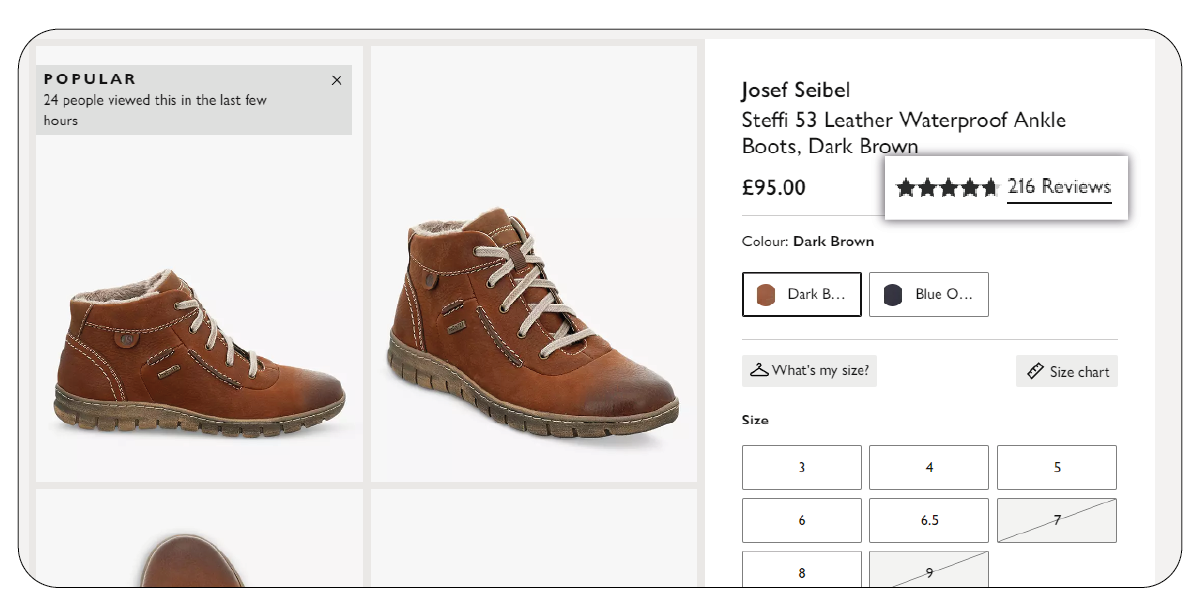
Task: Open the 216 Reviews link
Action: 1059,187
